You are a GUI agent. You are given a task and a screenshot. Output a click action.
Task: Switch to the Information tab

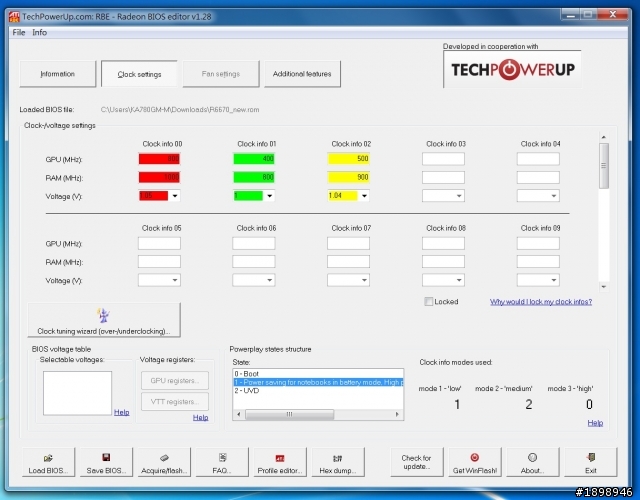58,74
